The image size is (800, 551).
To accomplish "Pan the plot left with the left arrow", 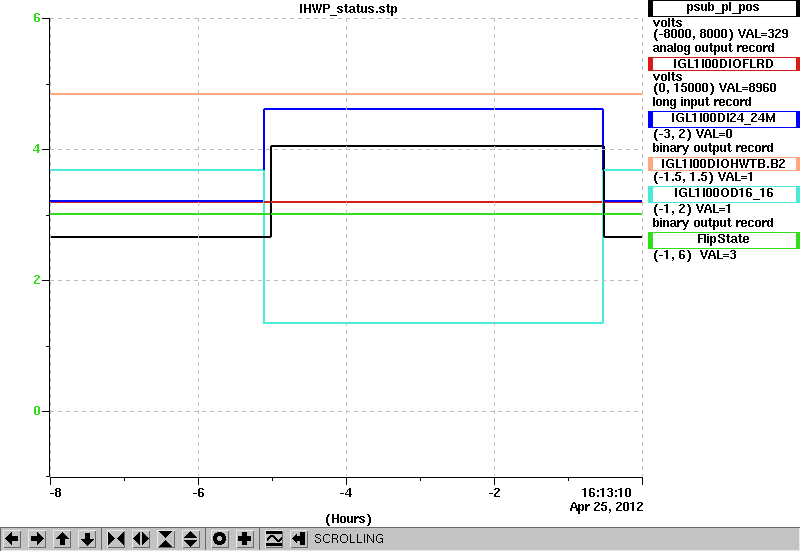I will click(12, 539).
